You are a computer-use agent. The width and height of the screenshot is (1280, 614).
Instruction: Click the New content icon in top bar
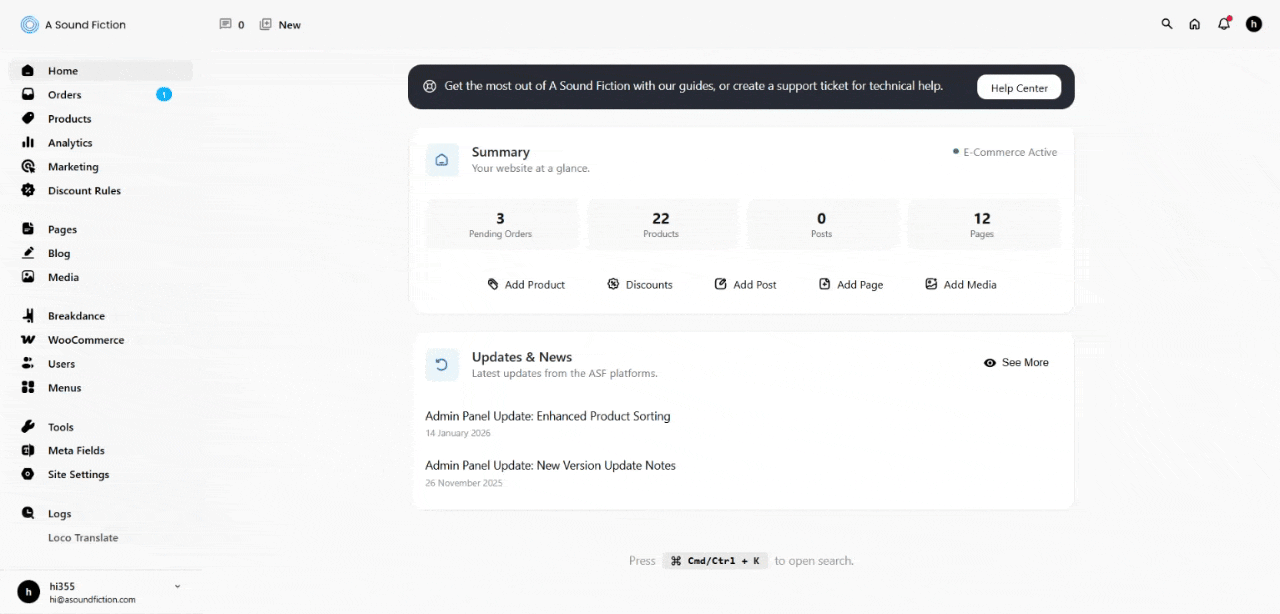pyautogui.click(x=265, y=24)
